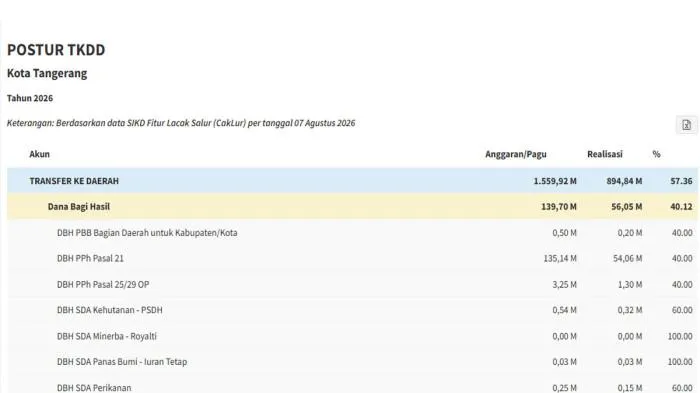Select DBH SDA Panas Bumi - Iuran Tetap
700x393 pixels.
pyautogui.click(x=121, y=362)
